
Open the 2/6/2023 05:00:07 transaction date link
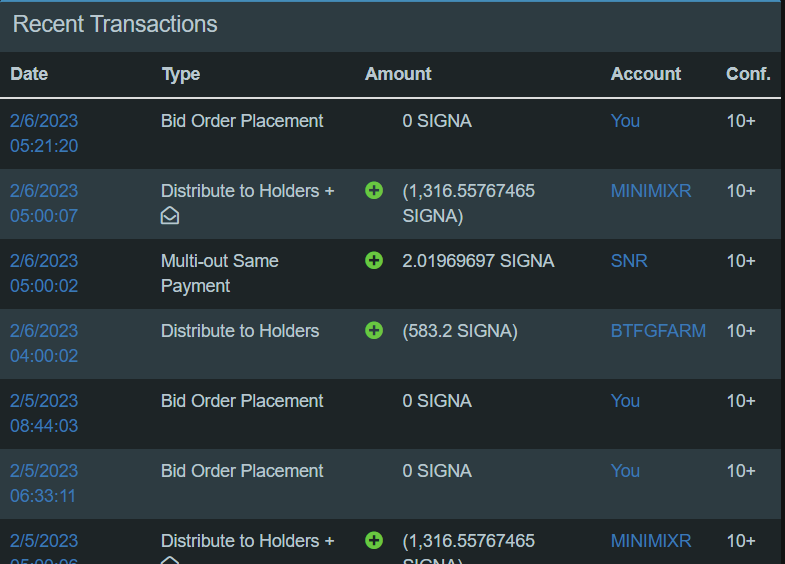click(x=44, y=204)
